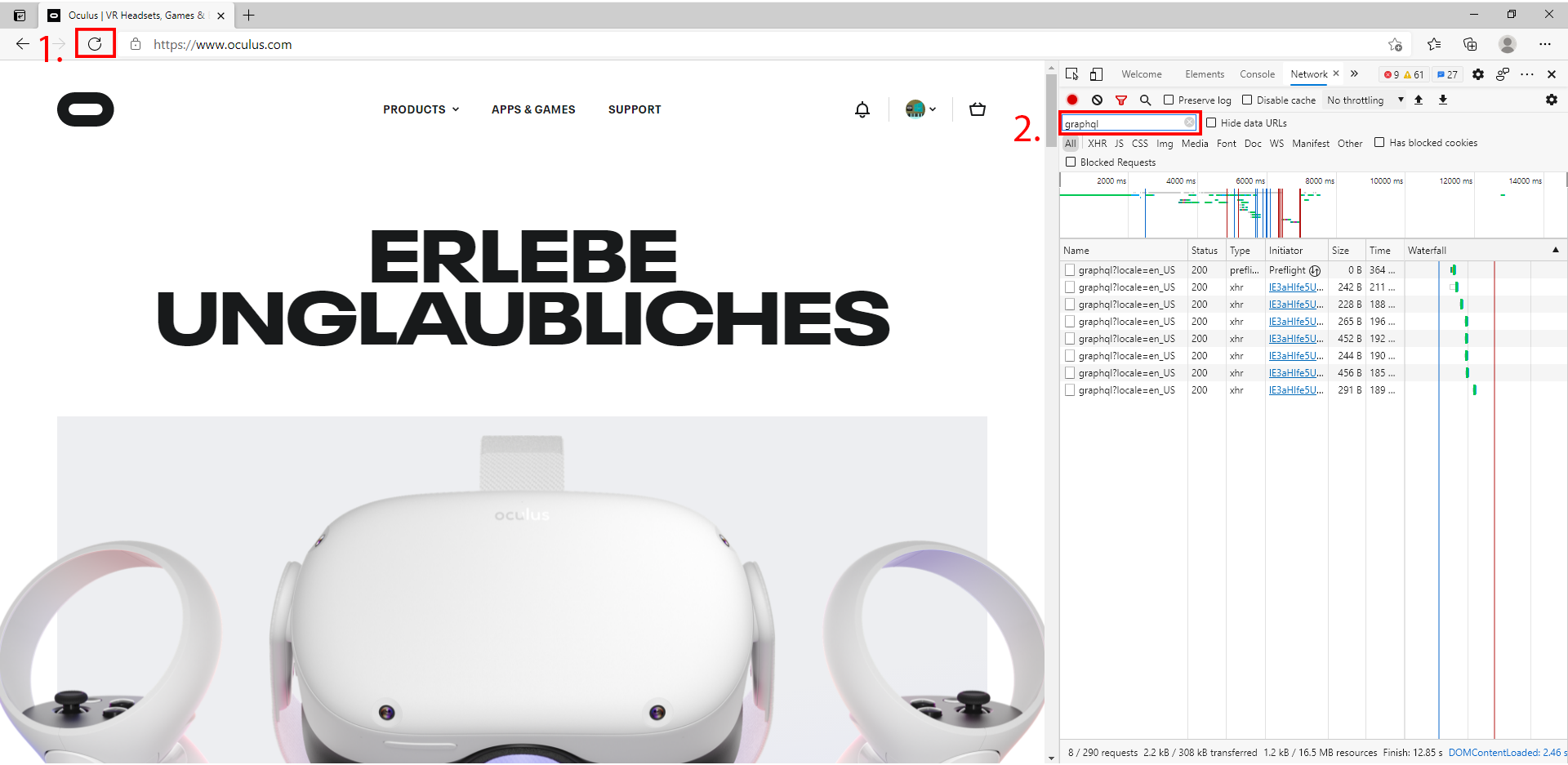Export the HAR file
Image resolution: width=1568 pixels, height=765 pixels.
click(x=1443, y=100)
